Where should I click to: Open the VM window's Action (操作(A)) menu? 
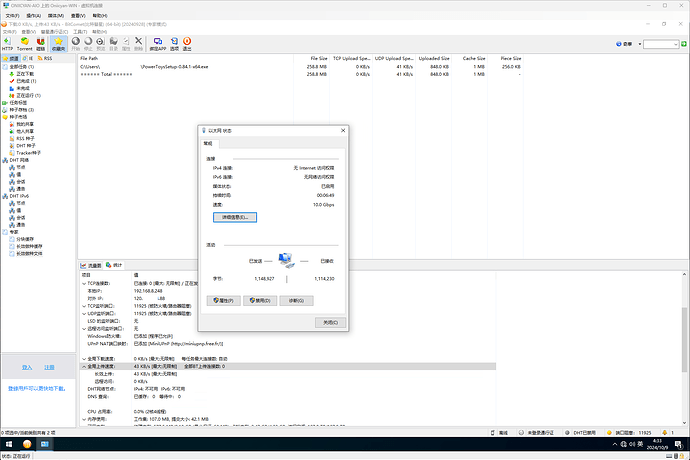coord(34,16)
